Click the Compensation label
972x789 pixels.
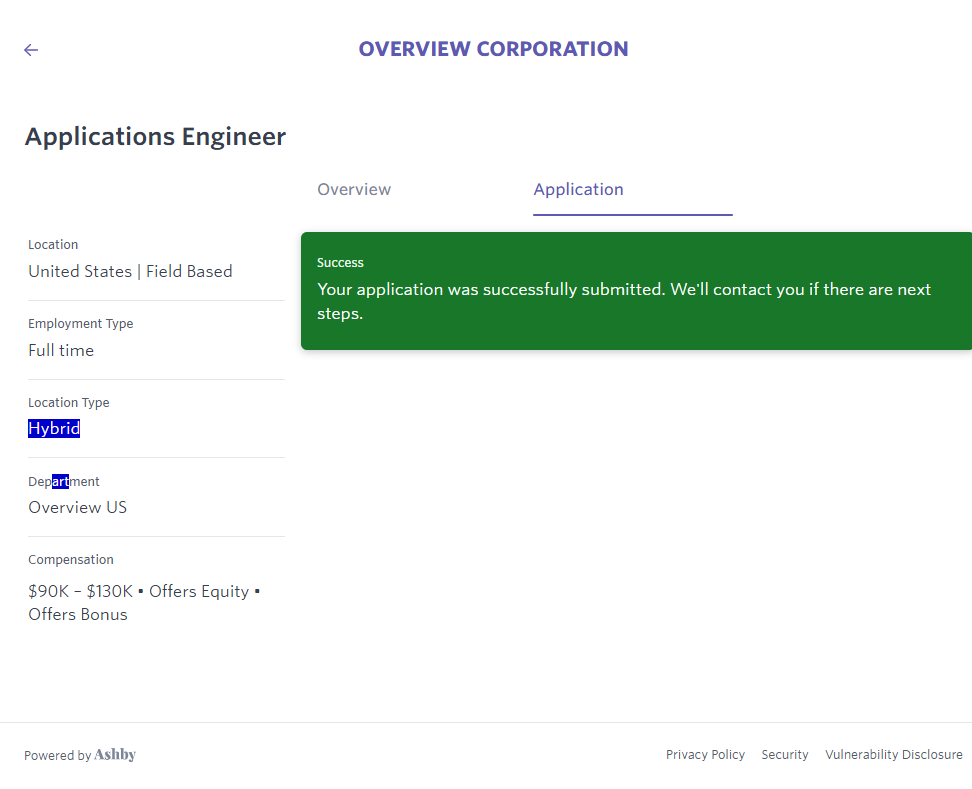tap(70, 560)
